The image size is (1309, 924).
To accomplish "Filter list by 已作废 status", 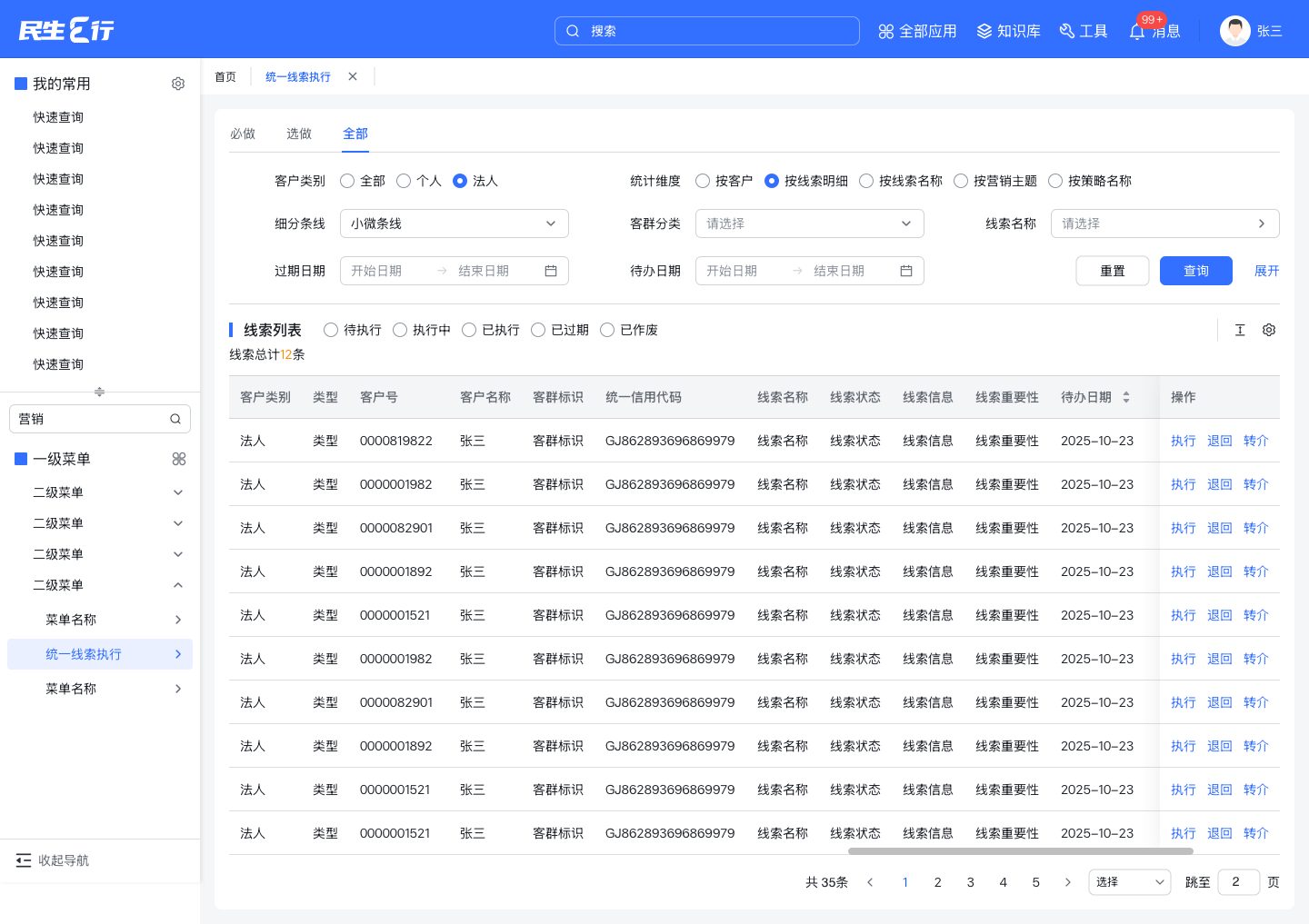I will point(607,330).
